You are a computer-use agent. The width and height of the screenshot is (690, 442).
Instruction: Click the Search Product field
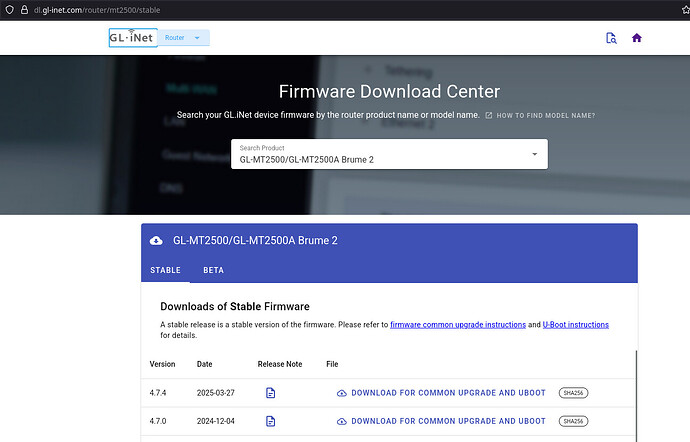click(x=389, y=154)
